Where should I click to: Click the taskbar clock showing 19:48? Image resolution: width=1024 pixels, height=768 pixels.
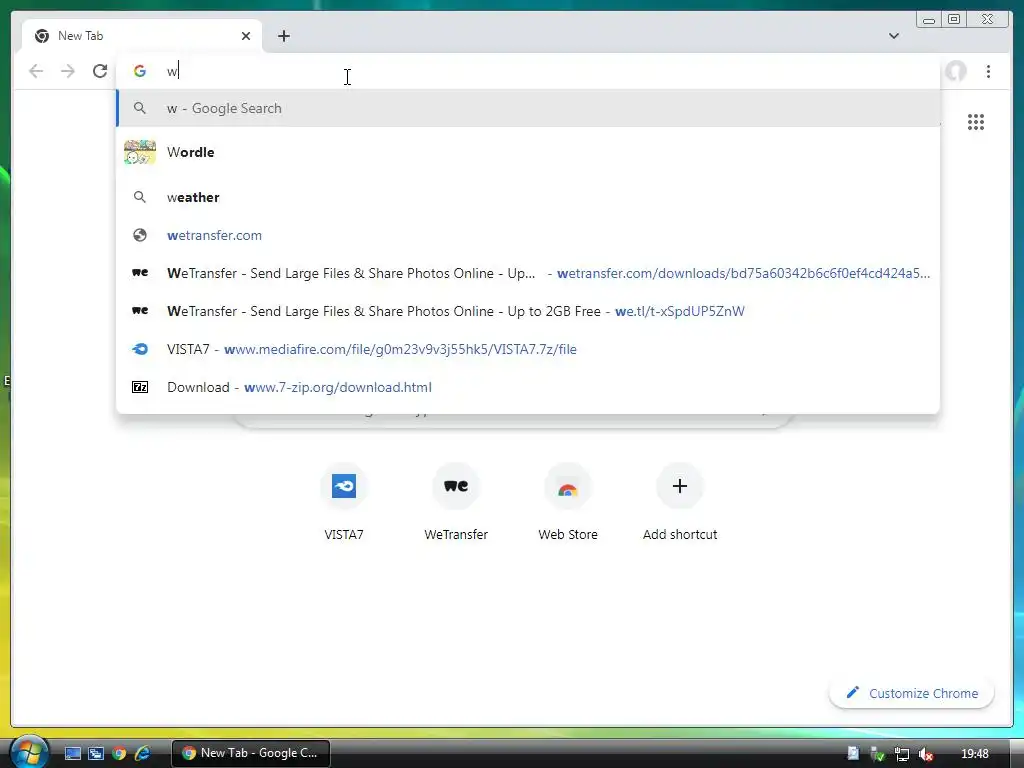coord(975,754)
